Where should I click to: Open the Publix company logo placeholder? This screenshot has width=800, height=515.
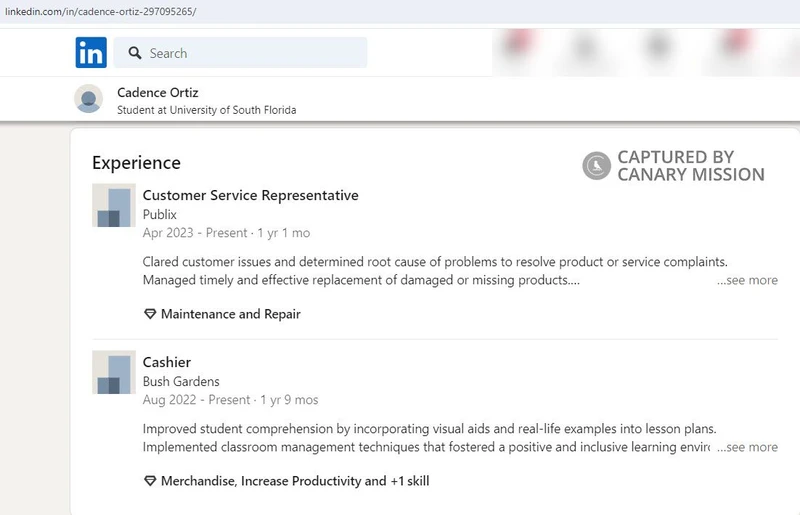114,205
